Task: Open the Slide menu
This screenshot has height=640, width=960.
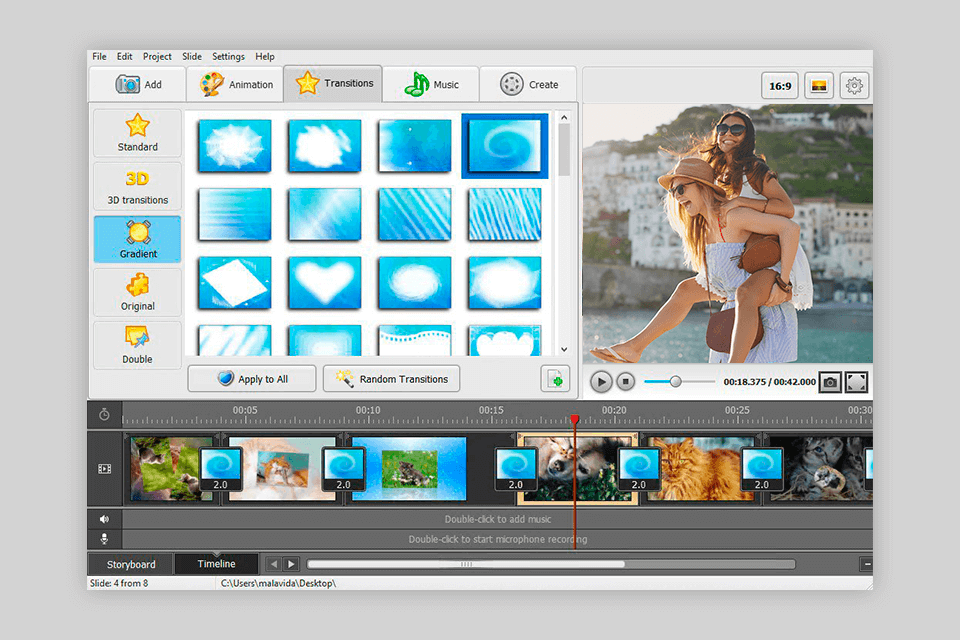Action: click(x=192, y=56)
